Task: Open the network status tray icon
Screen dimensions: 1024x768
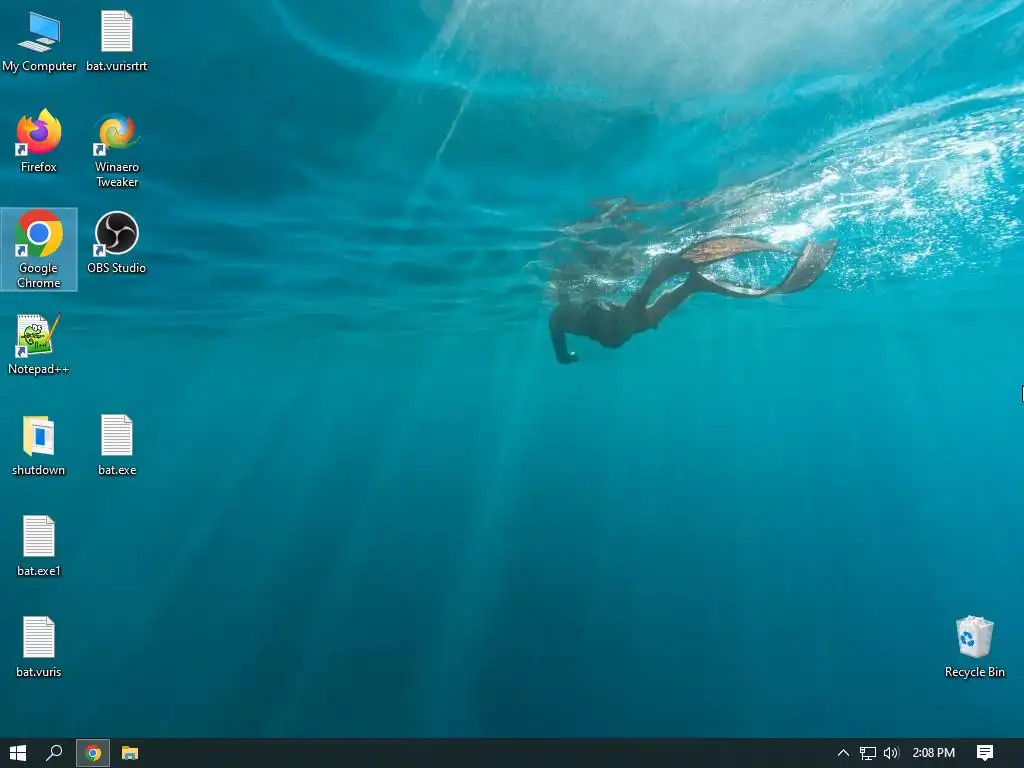Action: tap(867, 753)
